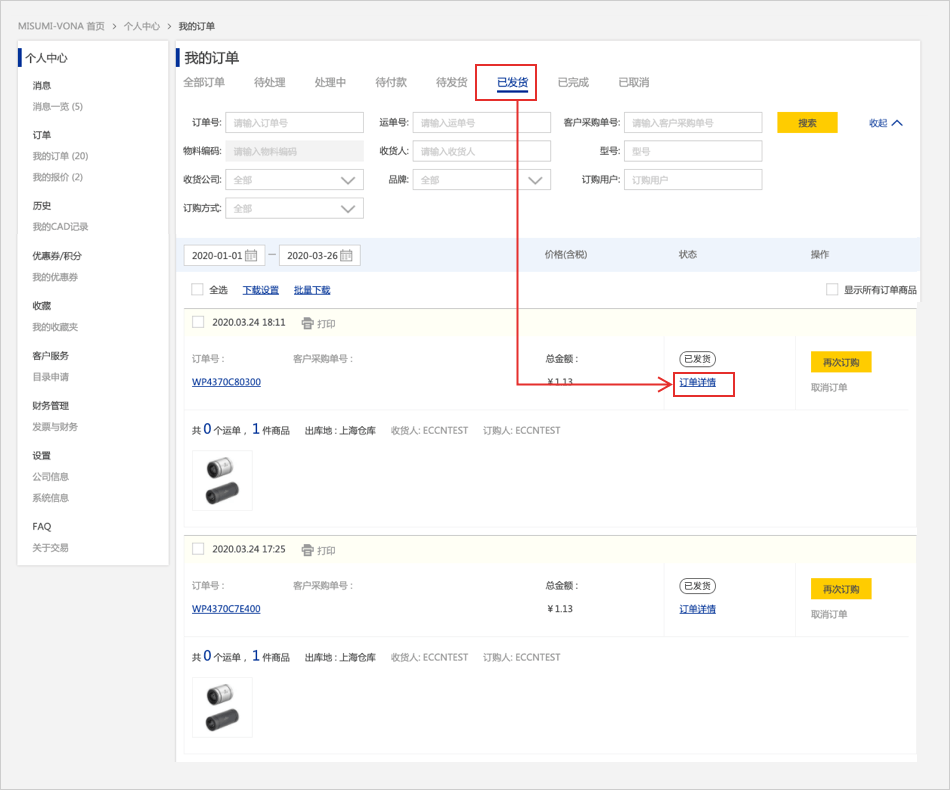This screenshot has width=950, height=790.
Task: Click the 订单号 input field
Action: [x=294, y=123]
